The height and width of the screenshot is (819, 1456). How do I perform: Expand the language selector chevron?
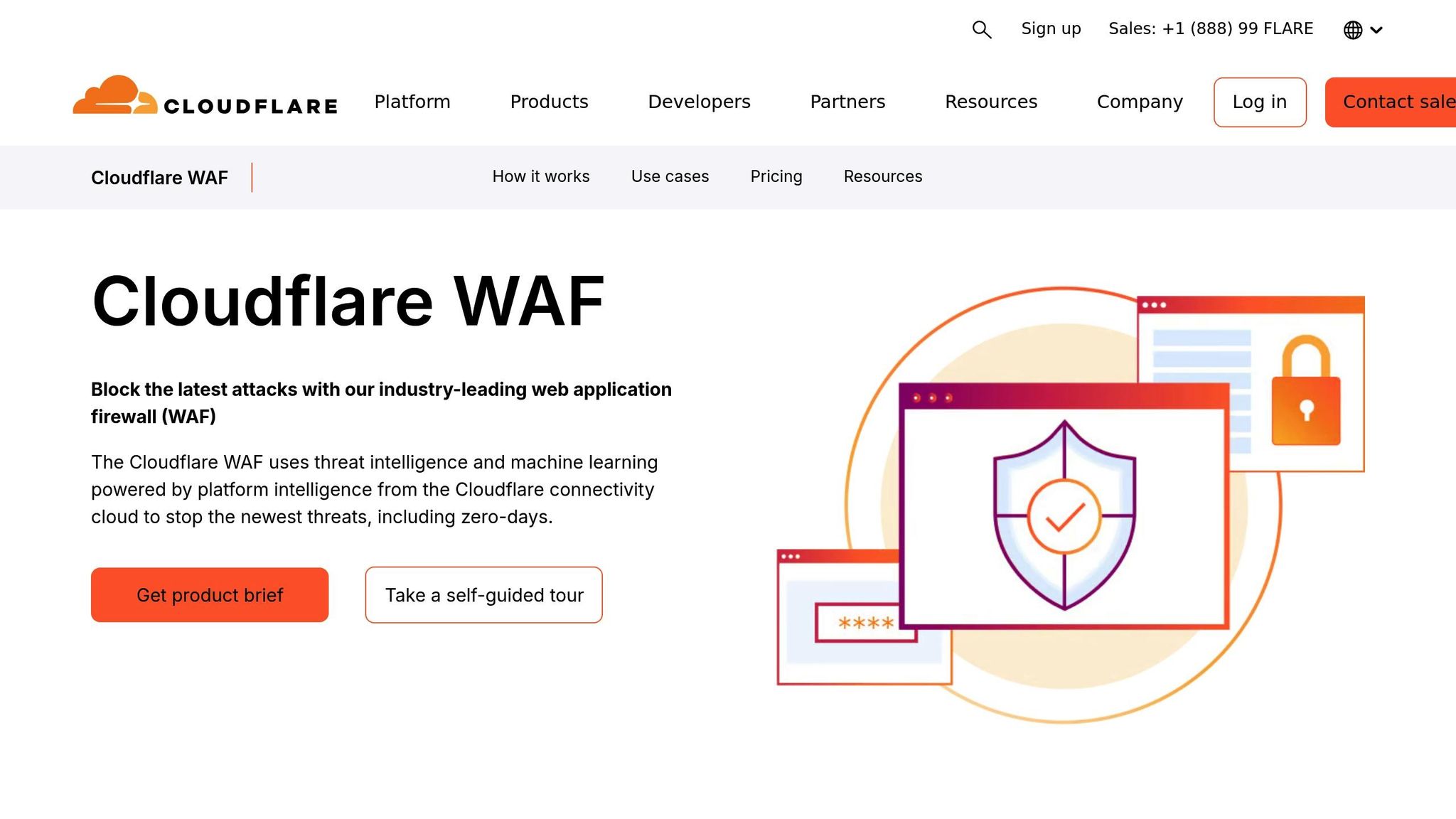click(1377, 31)
